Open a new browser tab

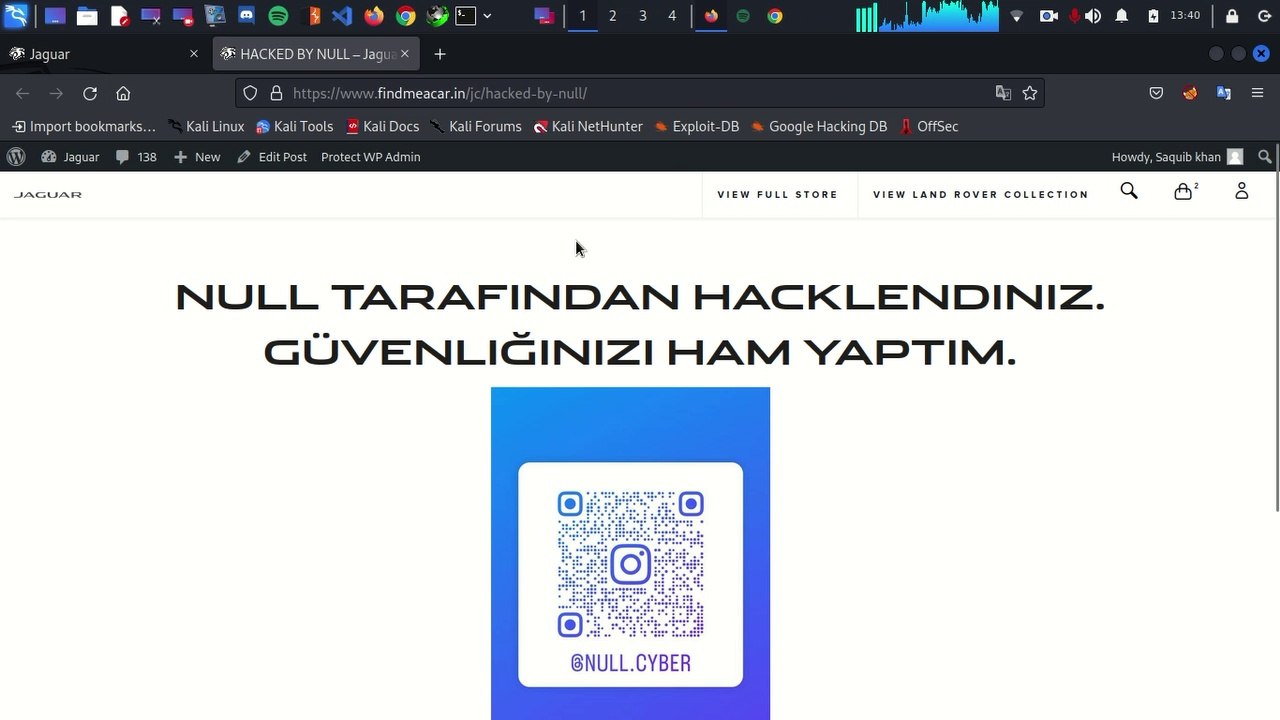439,54
